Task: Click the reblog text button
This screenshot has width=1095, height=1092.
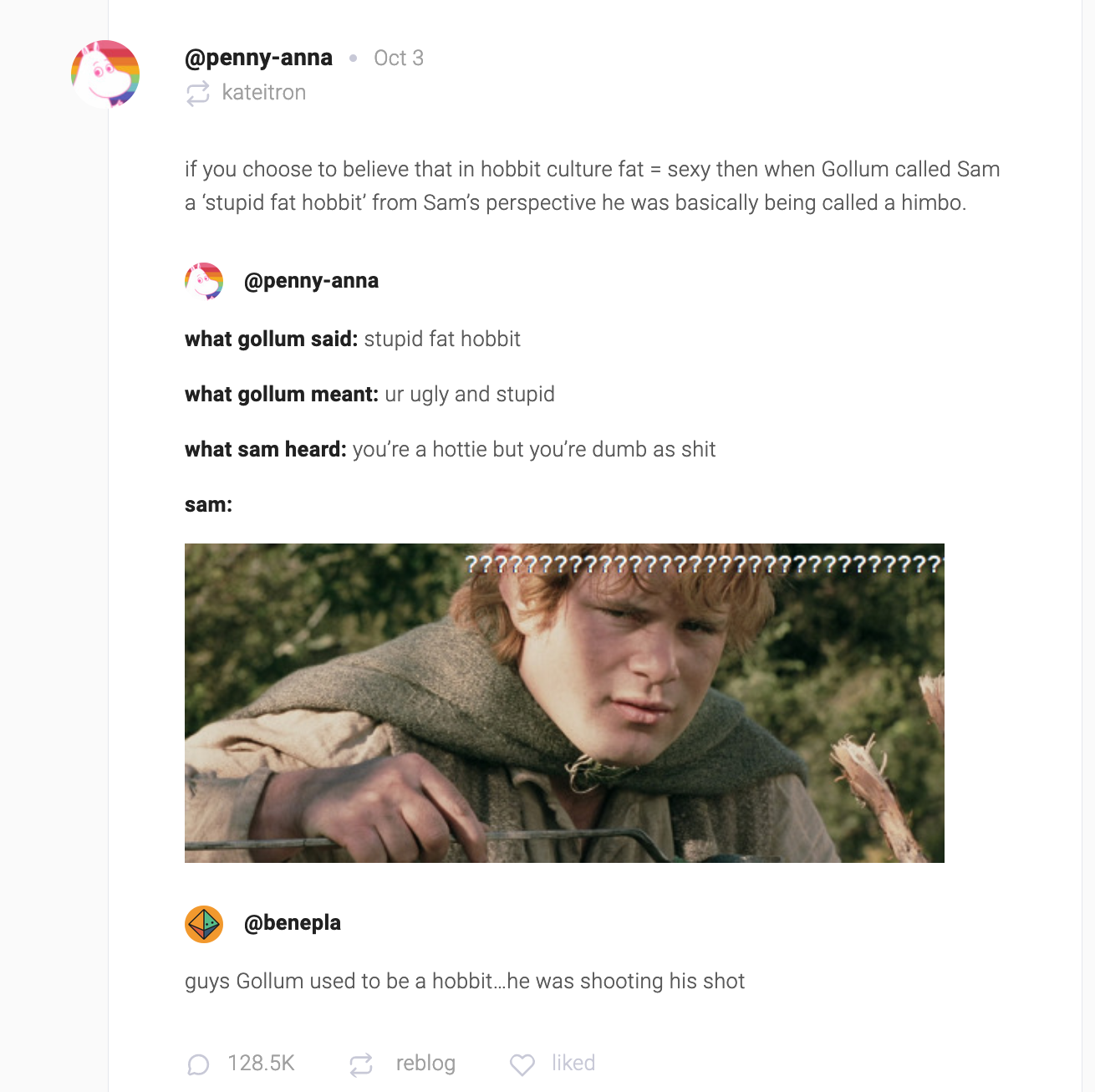Action: [425, 1064]
